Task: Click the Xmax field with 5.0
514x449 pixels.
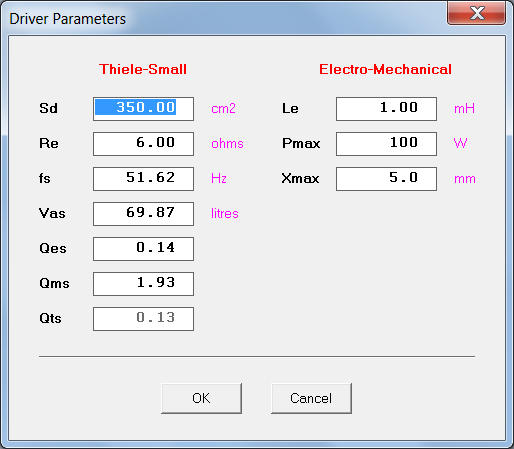Action: 386,179
